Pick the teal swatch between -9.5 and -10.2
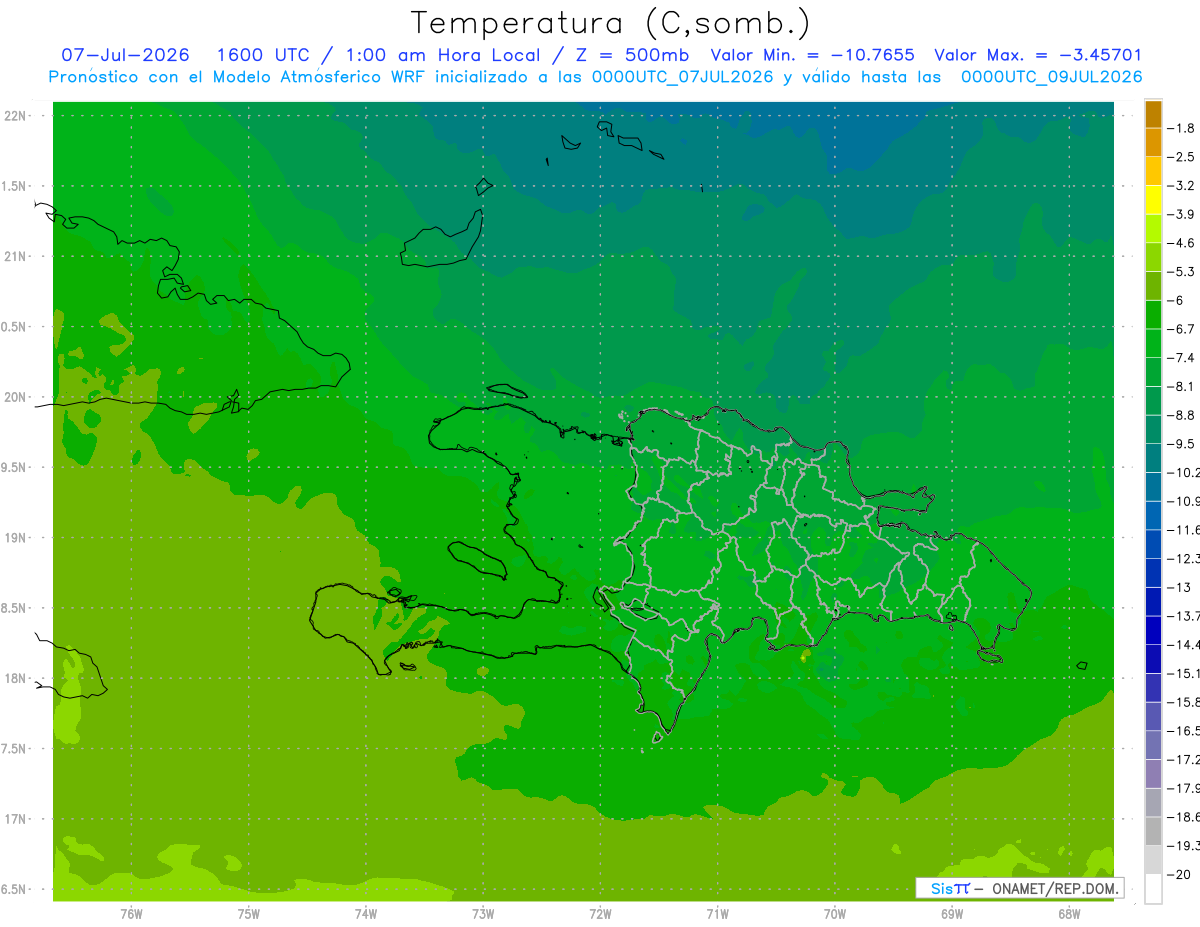The height and width of the screenshot is (927, 1200). (x=1153, y=459)
